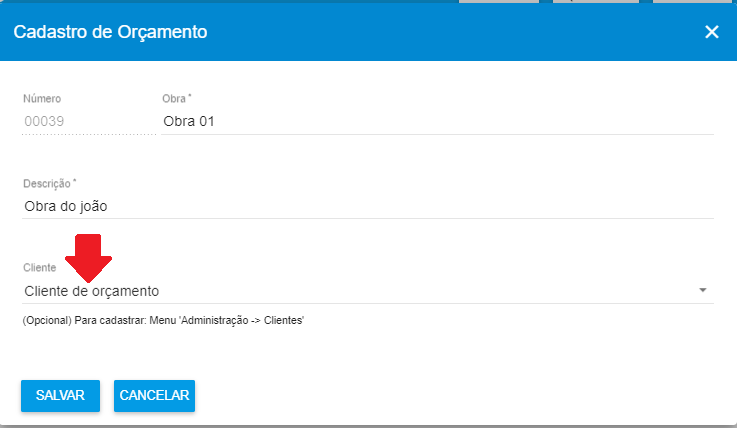
Task: Close the Cadastro de Orçamento dialog
Action: click(x=712, y=32)
